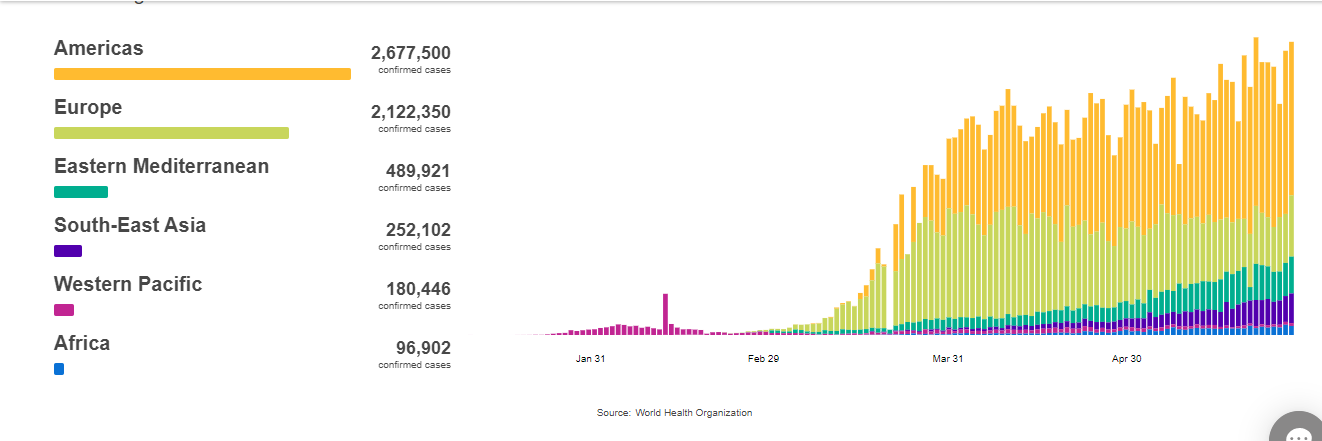Click the blue Africa legend swatch

pos(59,369)
